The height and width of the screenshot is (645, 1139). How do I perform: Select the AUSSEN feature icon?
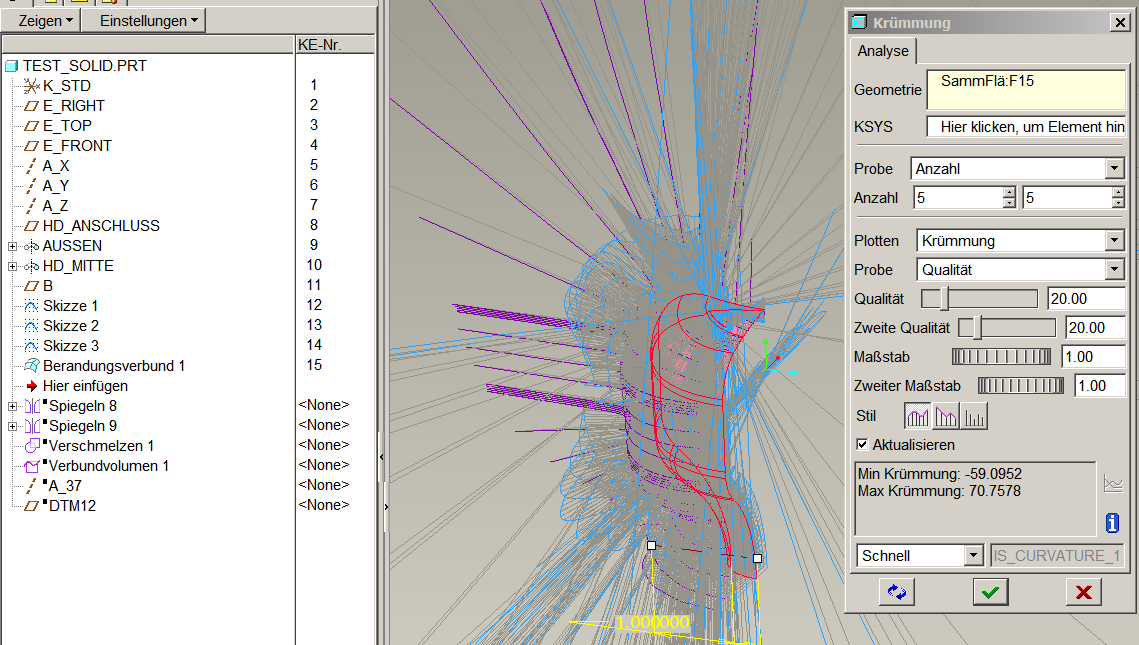pyautogui.click(x=31, y=246)
